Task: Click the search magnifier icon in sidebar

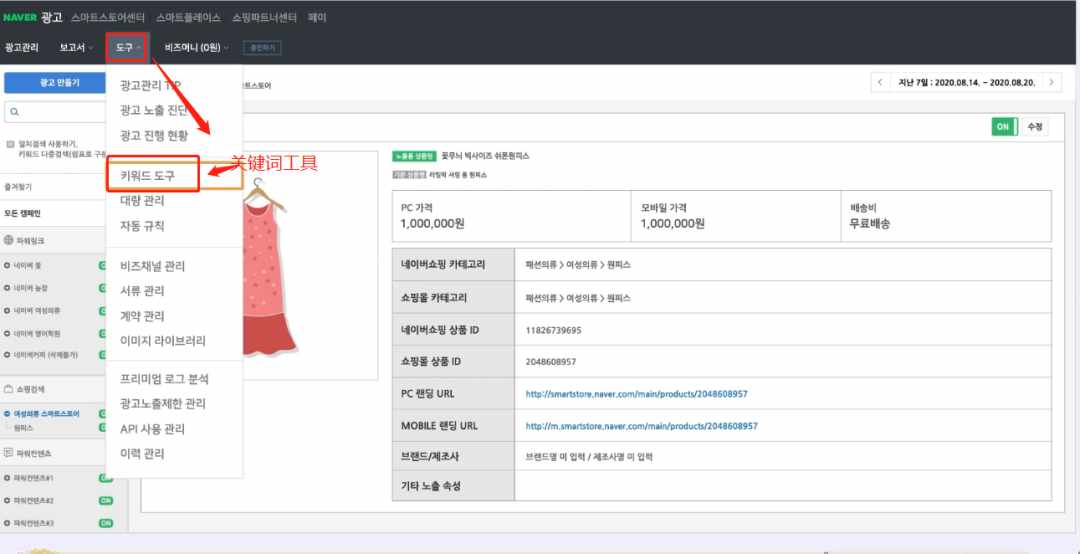Action: pyautogui.click(x=15, y=112)
